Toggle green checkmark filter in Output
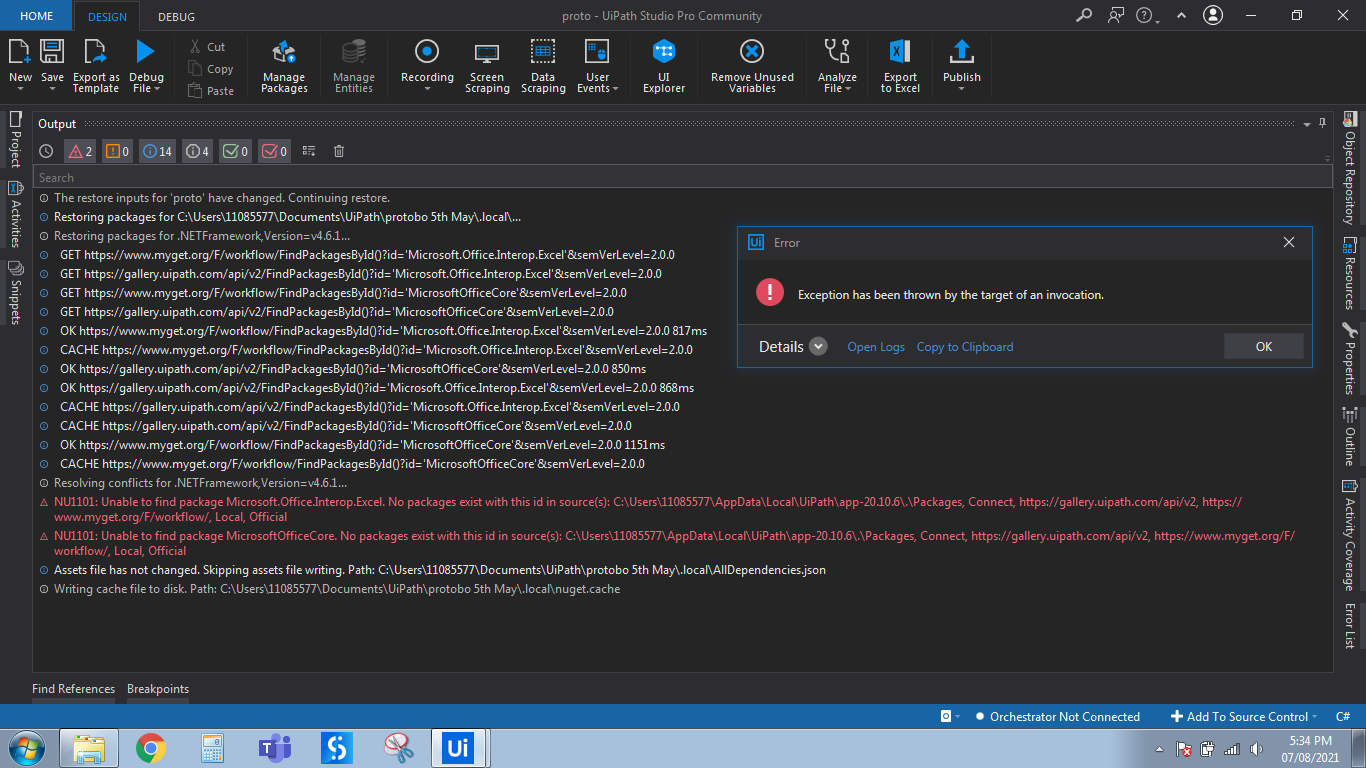 [x=236, y=151]
